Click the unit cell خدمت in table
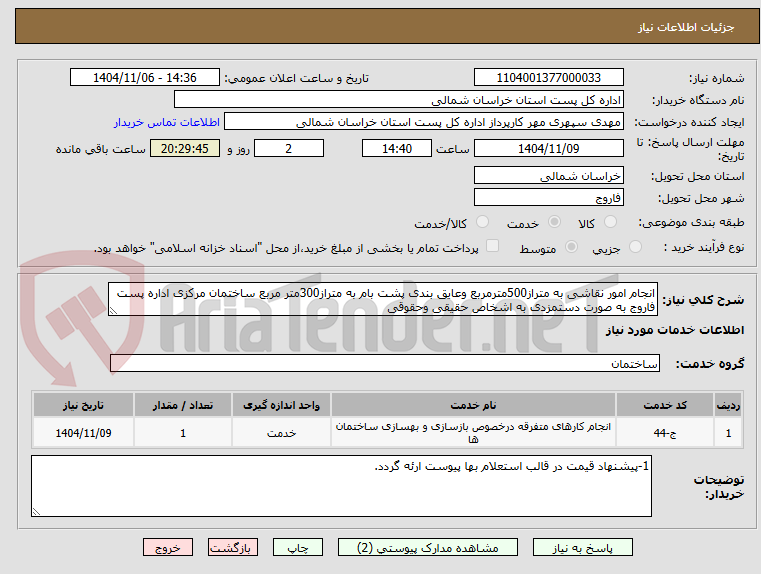Viewport: 761px width, 574px height. (281, 433)
